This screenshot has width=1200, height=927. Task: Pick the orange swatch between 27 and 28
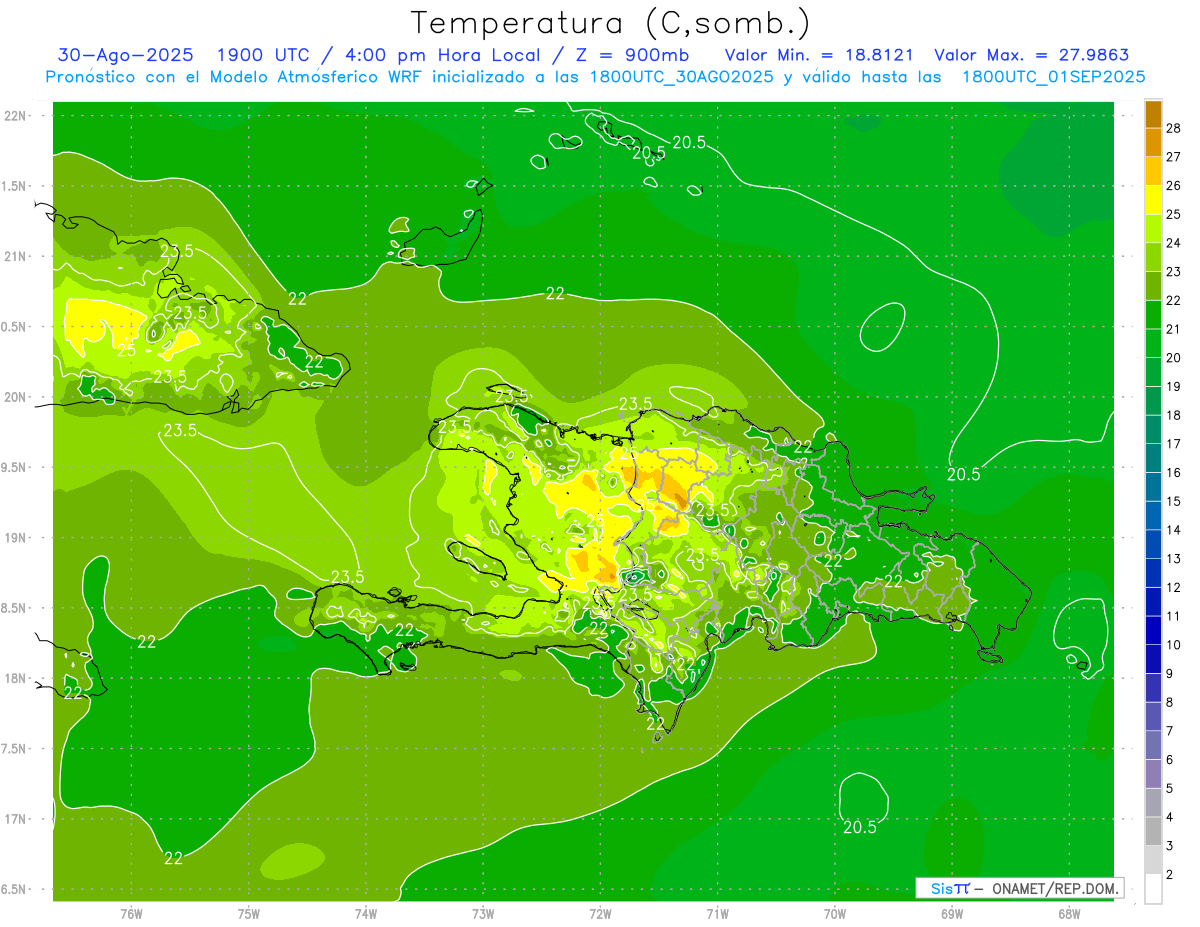1154,142
